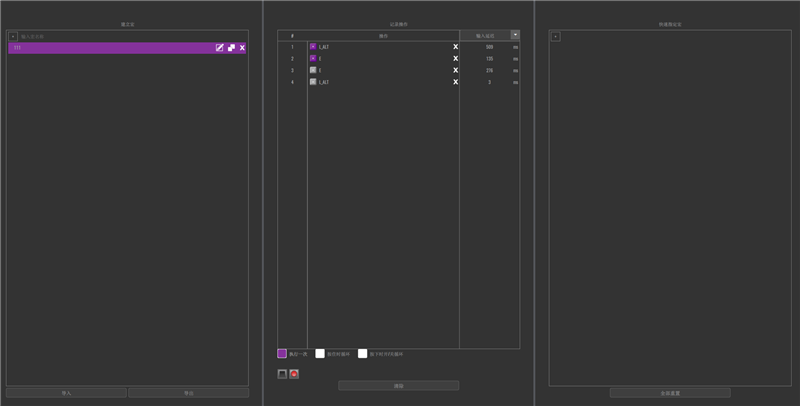The height and width of the screenshot is (406, 800).
Task: Select the E key label in row 3
Action: click(320, 70)
